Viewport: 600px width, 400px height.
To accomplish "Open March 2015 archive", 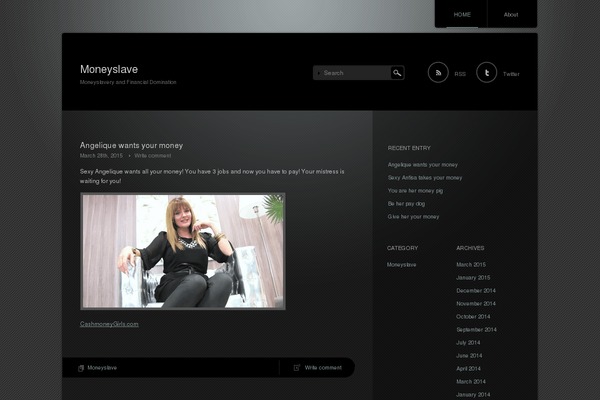I will point(471,264).
